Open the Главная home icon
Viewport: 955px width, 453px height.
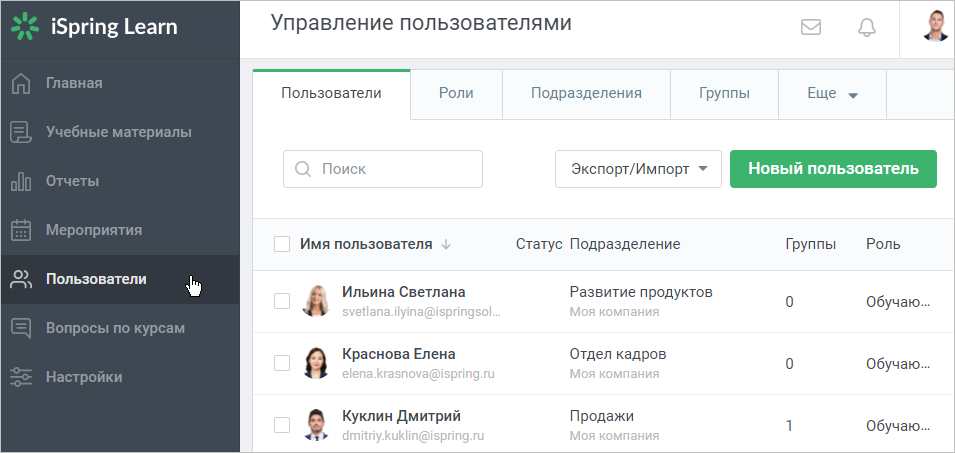pyautogui.click(x=21, y=83)
